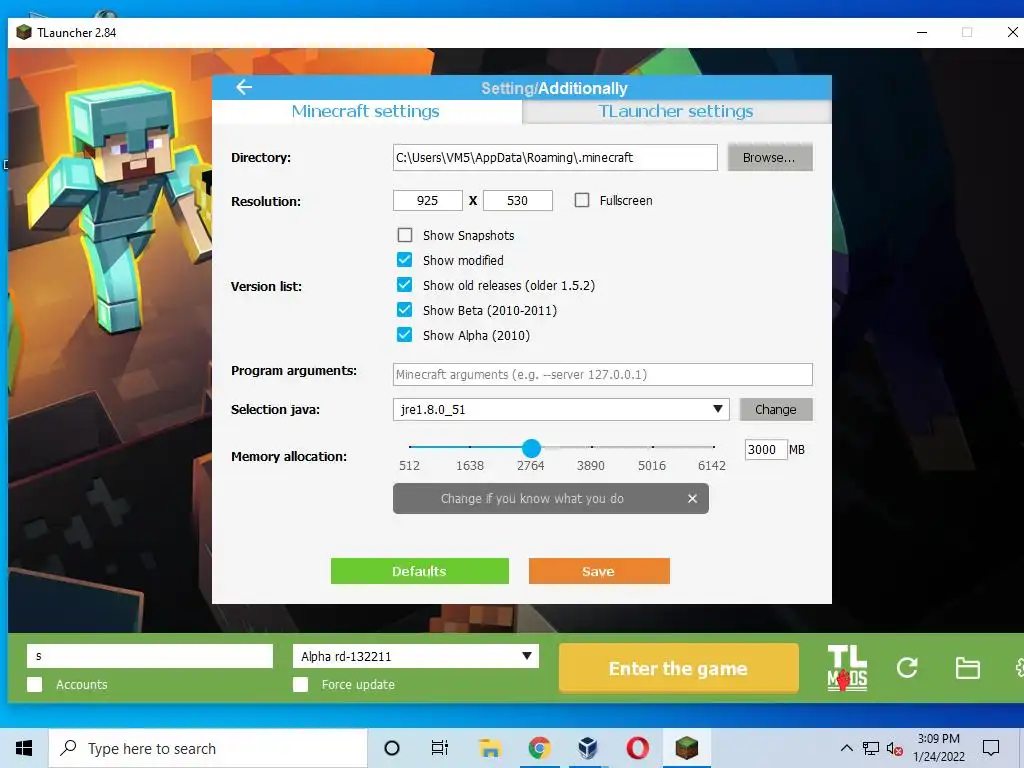Click the 'Memory allocation:' label
Screen dimensions: 1024x768
[x=289, y=456]
